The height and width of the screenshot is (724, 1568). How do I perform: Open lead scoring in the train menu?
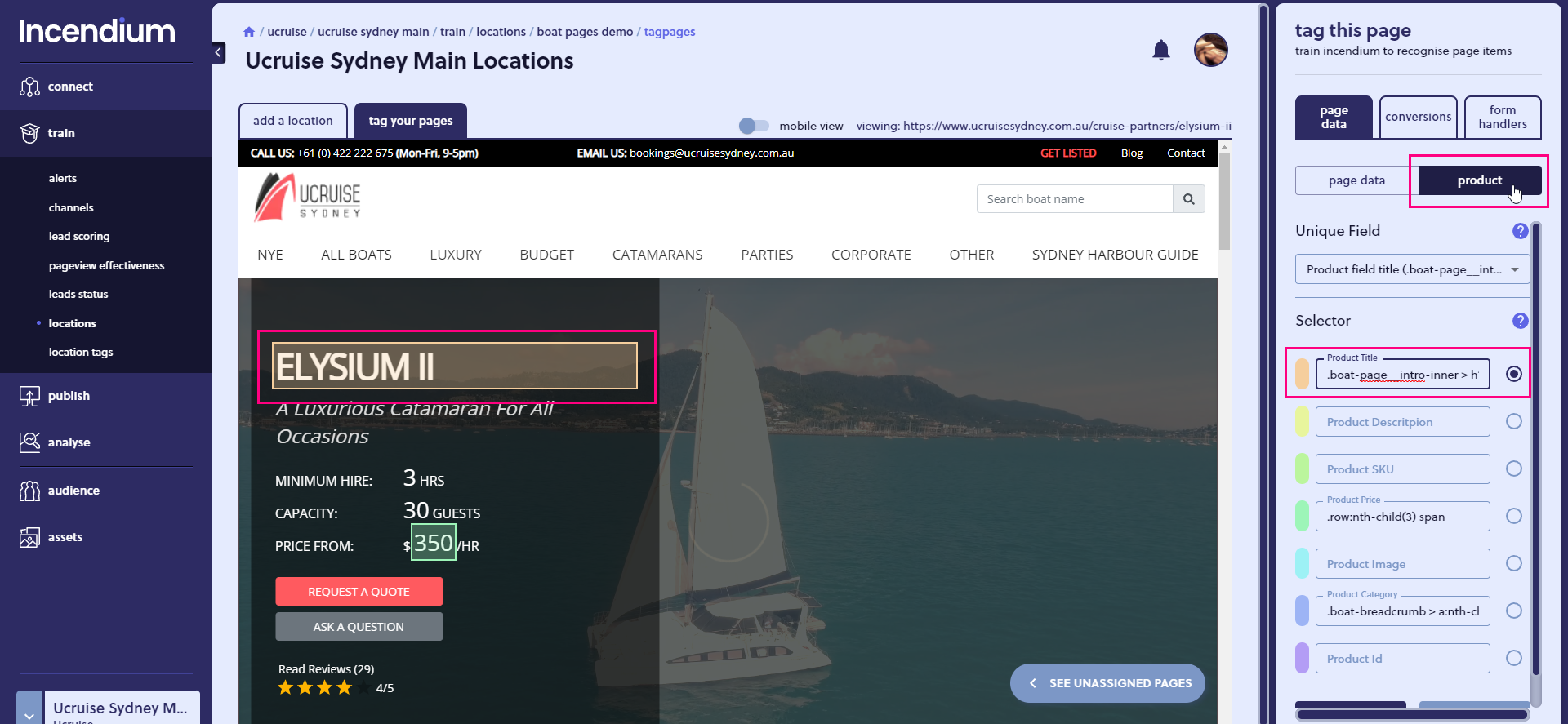(79, 237)
